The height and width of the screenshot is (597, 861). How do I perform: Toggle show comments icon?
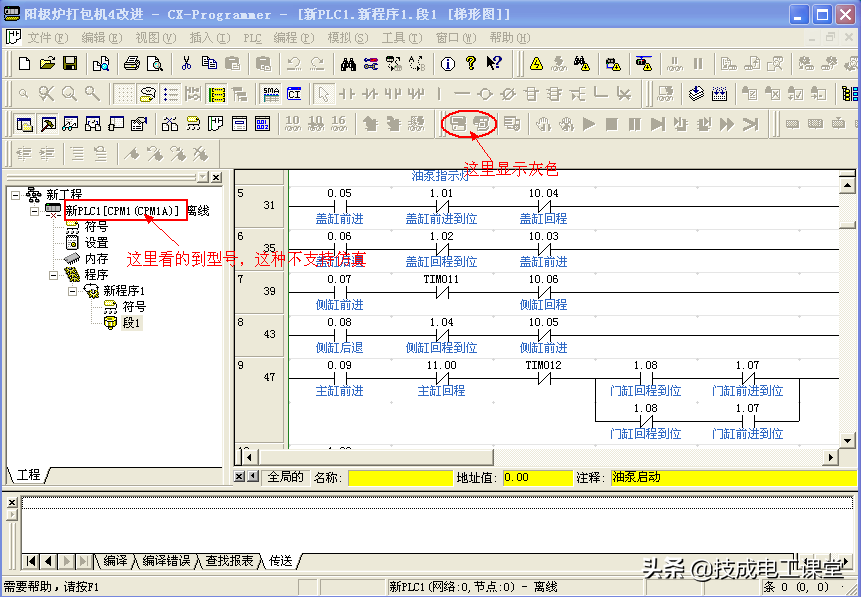(x=148, y=94)
